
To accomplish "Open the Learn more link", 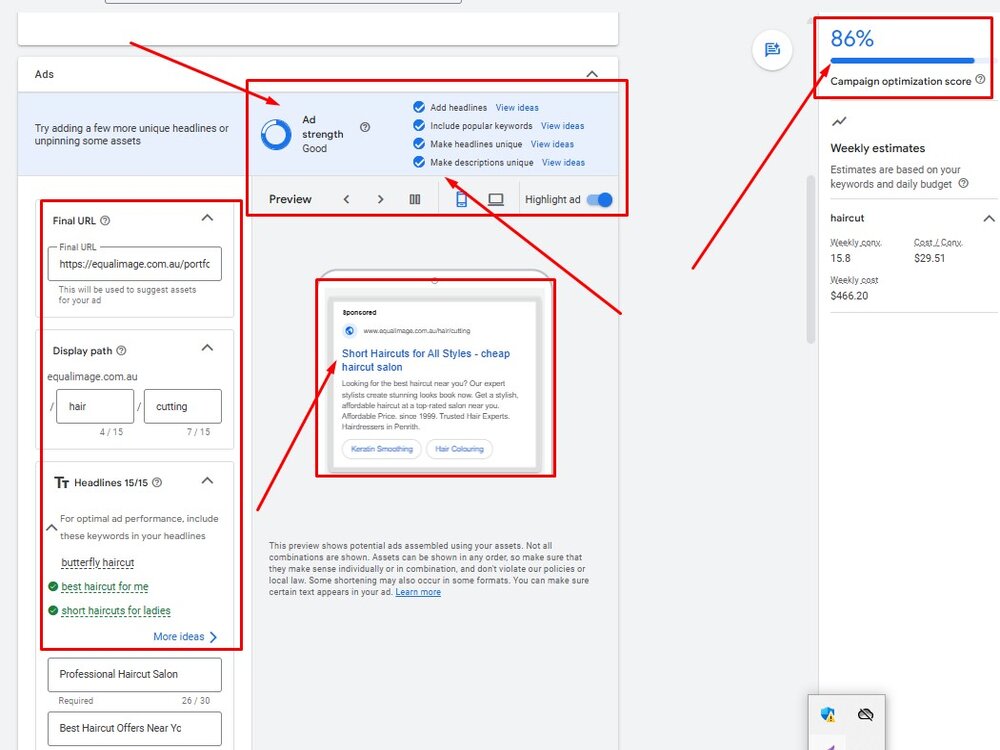I will (418, 592).
